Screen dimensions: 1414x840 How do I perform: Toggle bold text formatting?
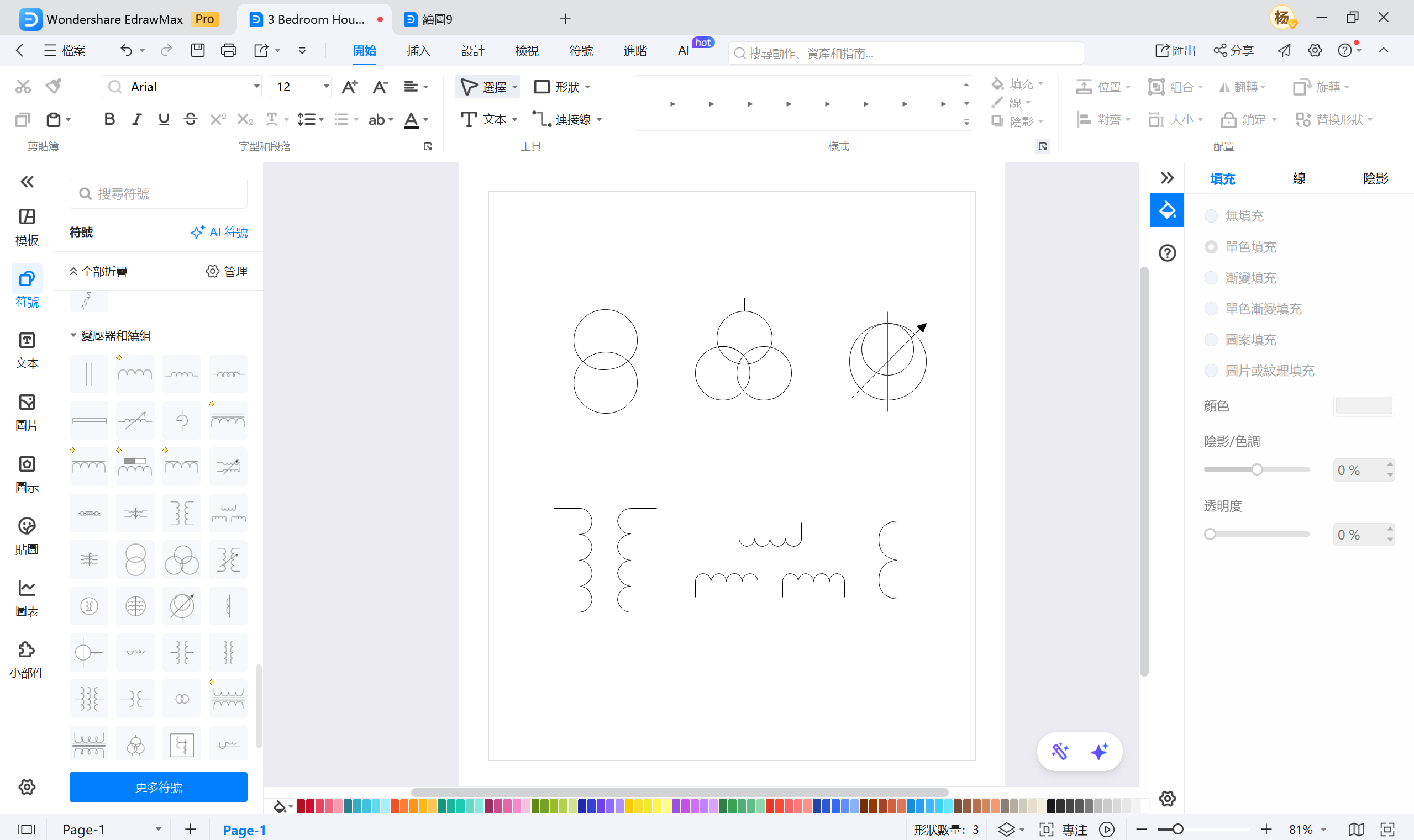[x=109, y=119]
